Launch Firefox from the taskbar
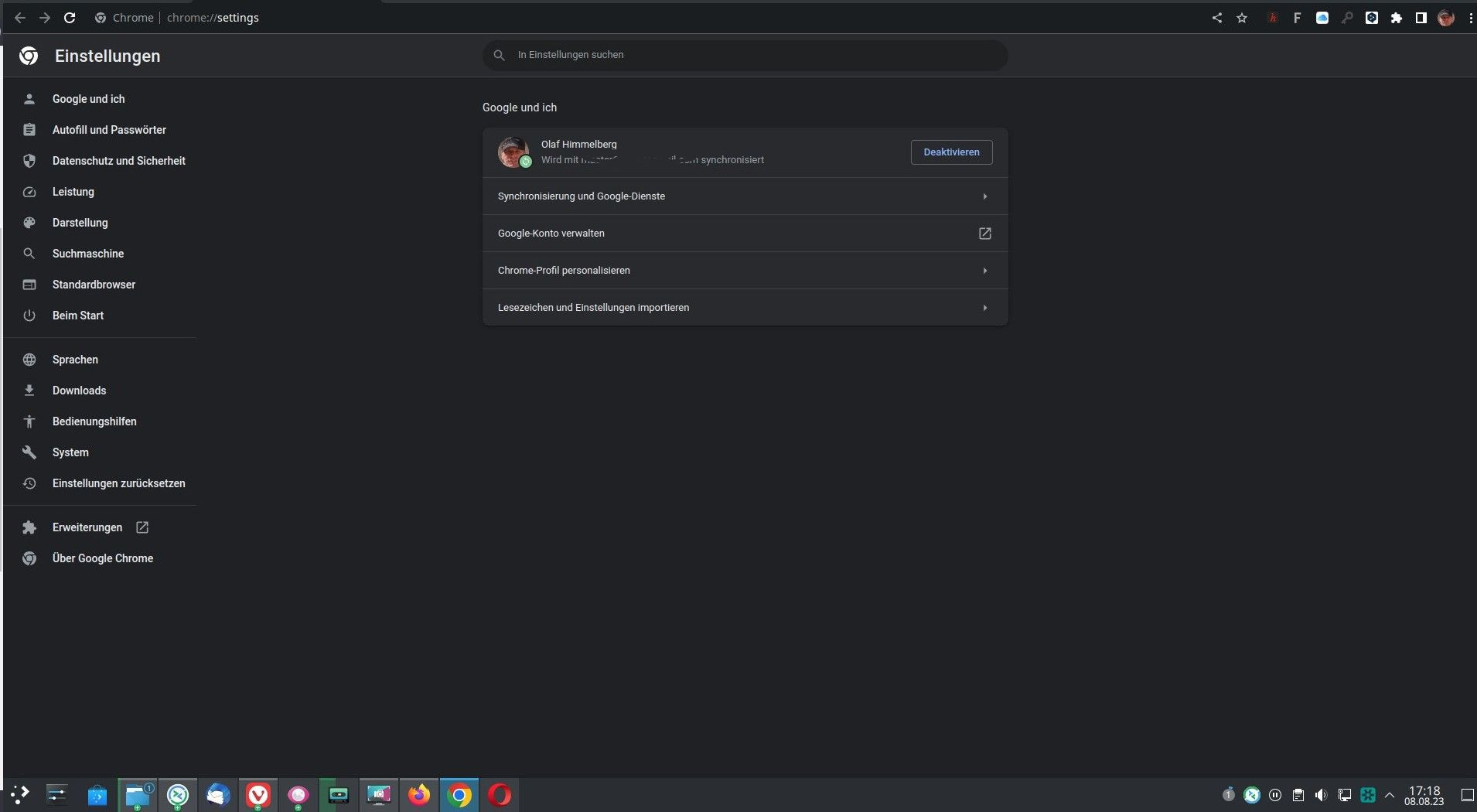Viewport: 1477px width, 812px height. (419, 795)
